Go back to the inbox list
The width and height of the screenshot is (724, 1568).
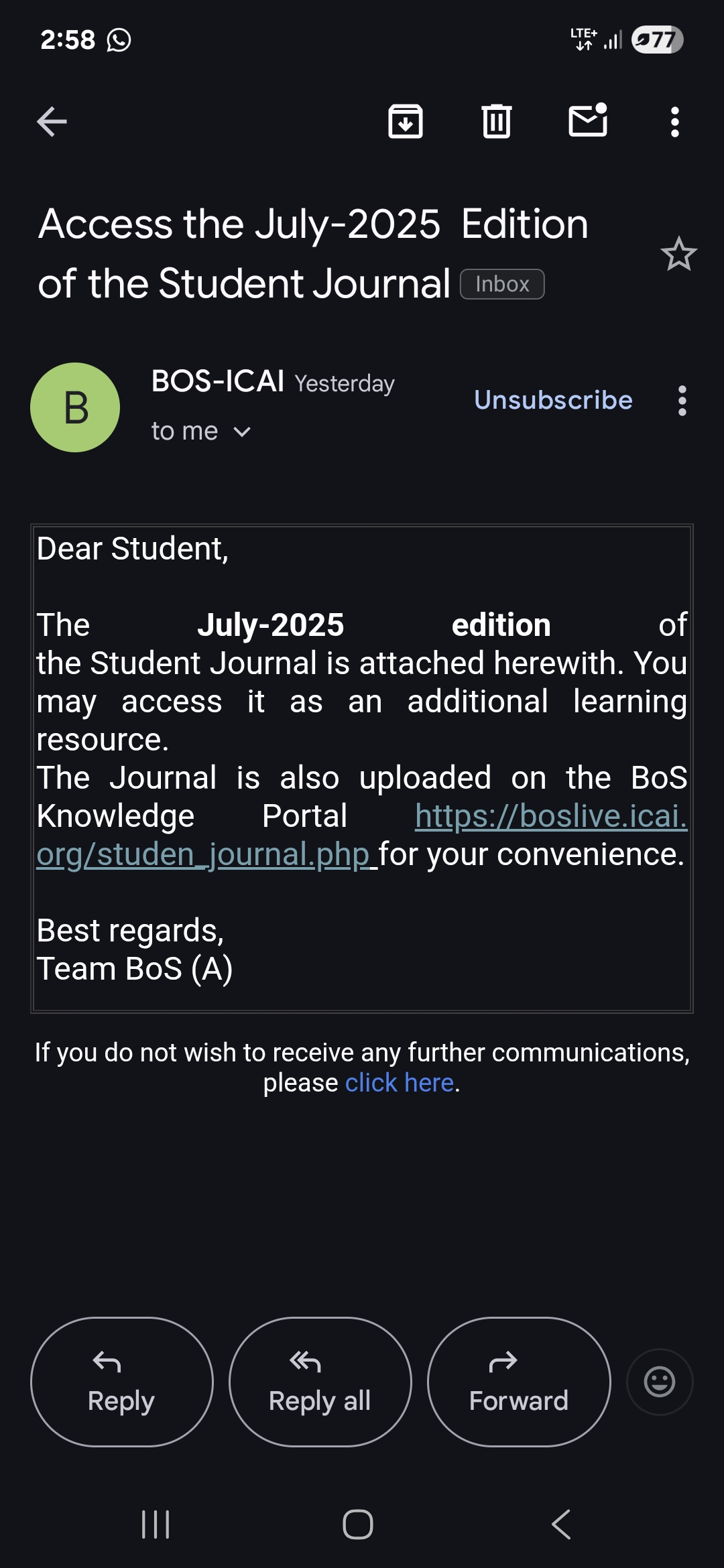[x=52, y=122]
